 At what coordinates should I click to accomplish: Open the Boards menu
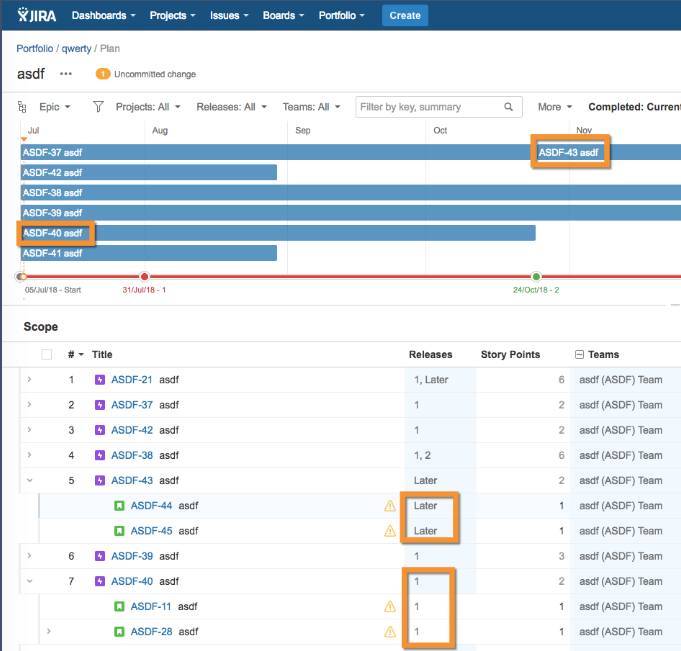tap(283, 16)
